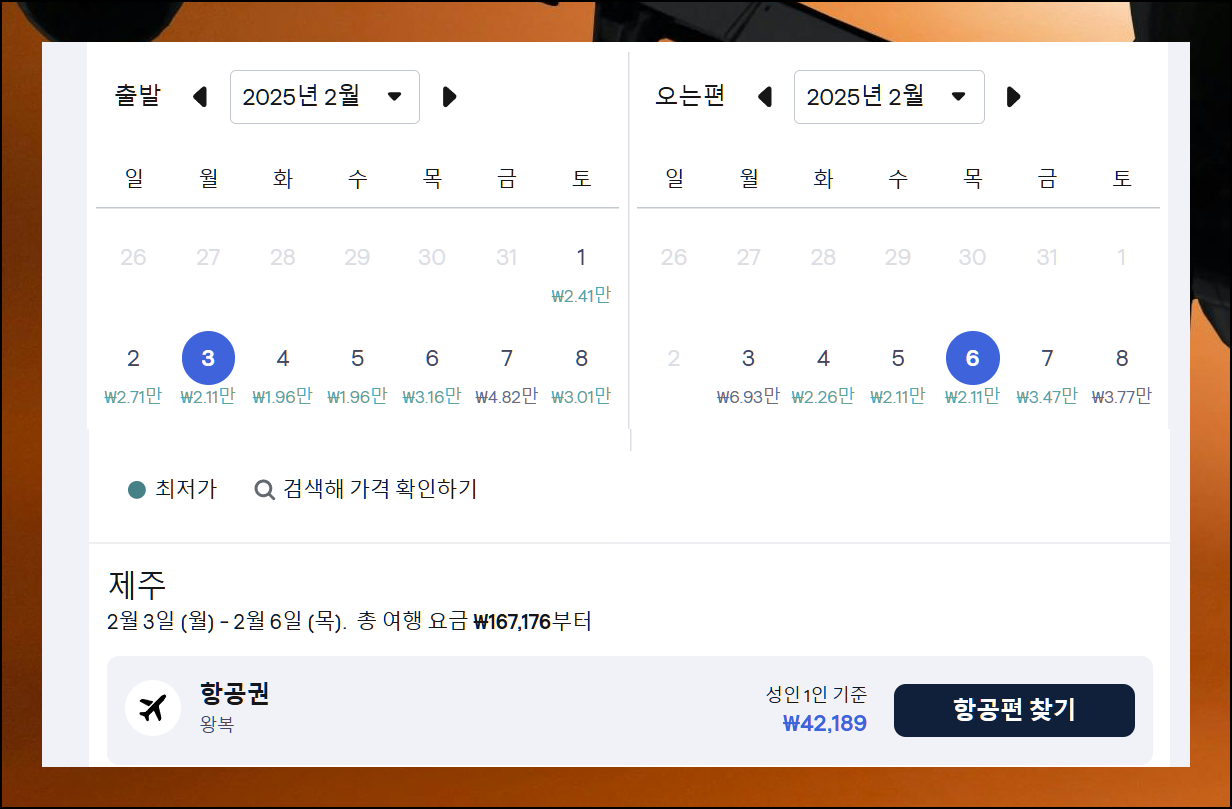Select departure date 1 priced ₩2.41만
The height and width of the screenshot is (809, 1232).
click(581, 273)
